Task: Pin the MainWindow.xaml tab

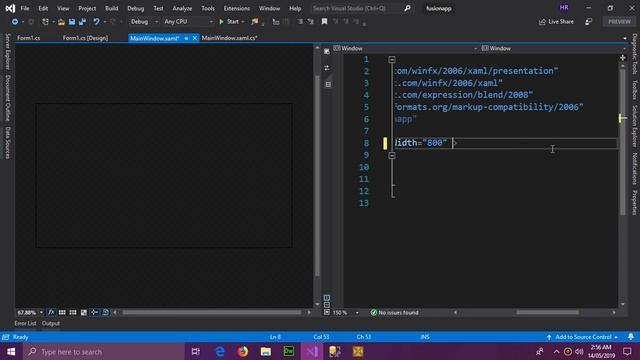Action: click(x=186, y=38)
